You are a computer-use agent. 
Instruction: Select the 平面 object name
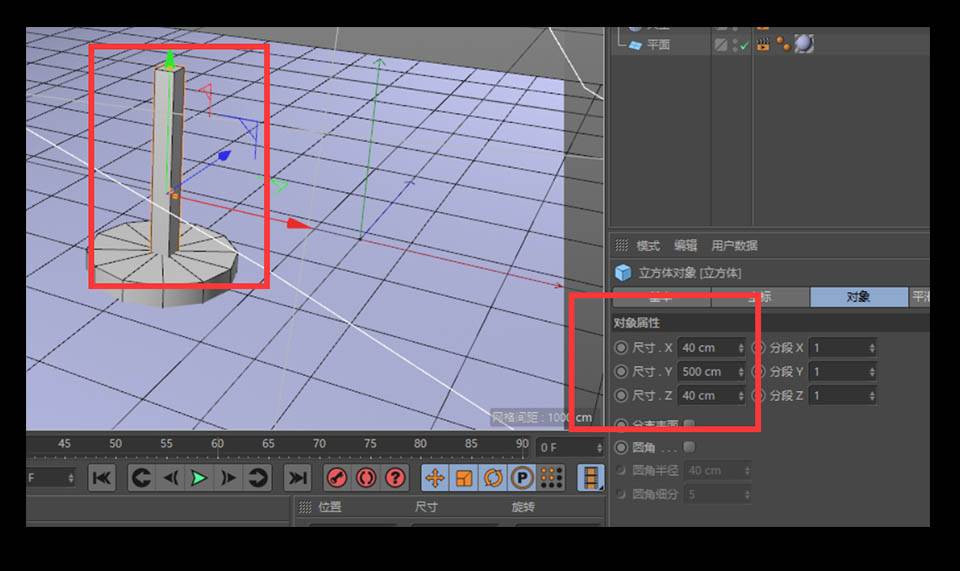[658, 45]
